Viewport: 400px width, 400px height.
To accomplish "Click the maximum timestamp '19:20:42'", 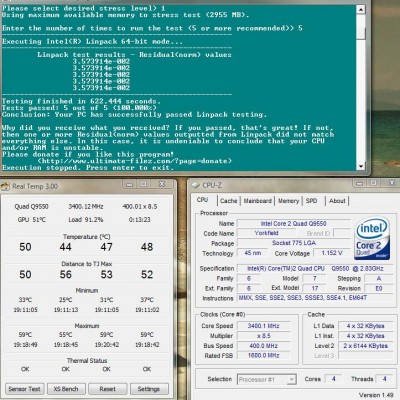I will point(107,345).
